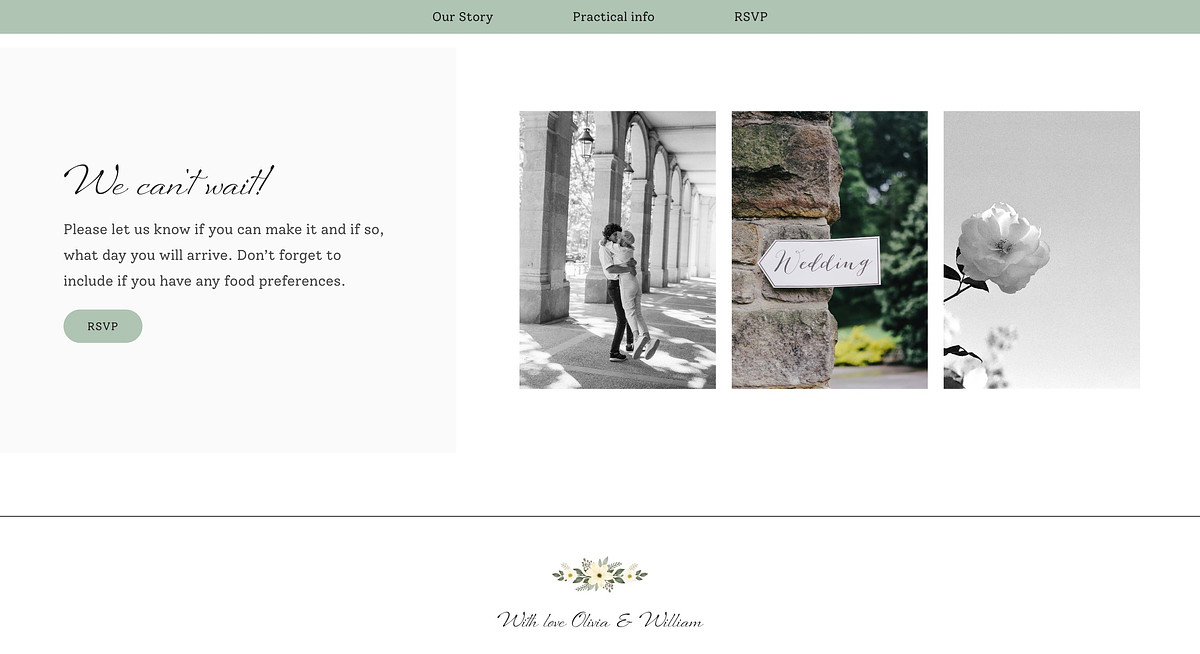Screen dimensions: 1200x654
Task: Click the horizontal divider line above footer
Action: [600, 516]
